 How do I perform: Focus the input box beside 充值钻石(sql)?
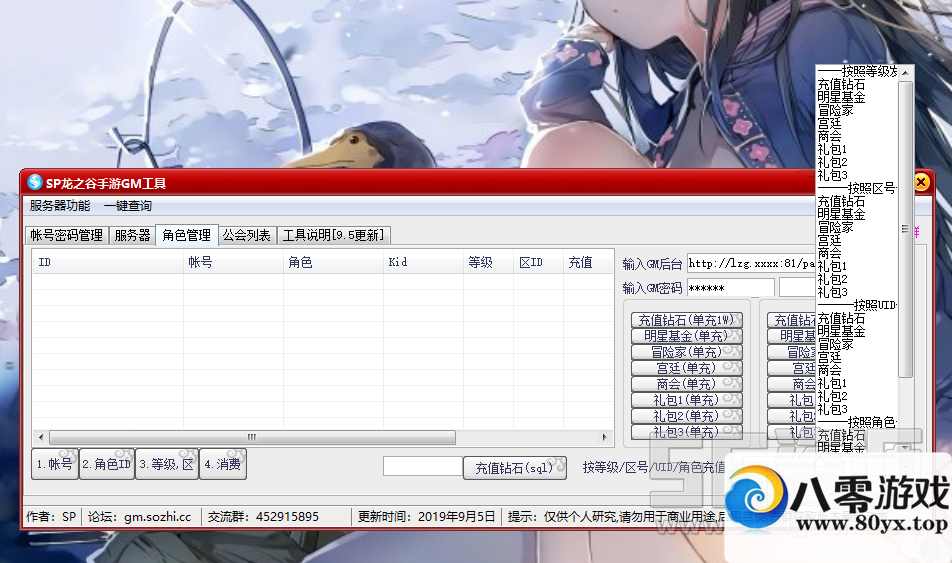tap(423, 466)
